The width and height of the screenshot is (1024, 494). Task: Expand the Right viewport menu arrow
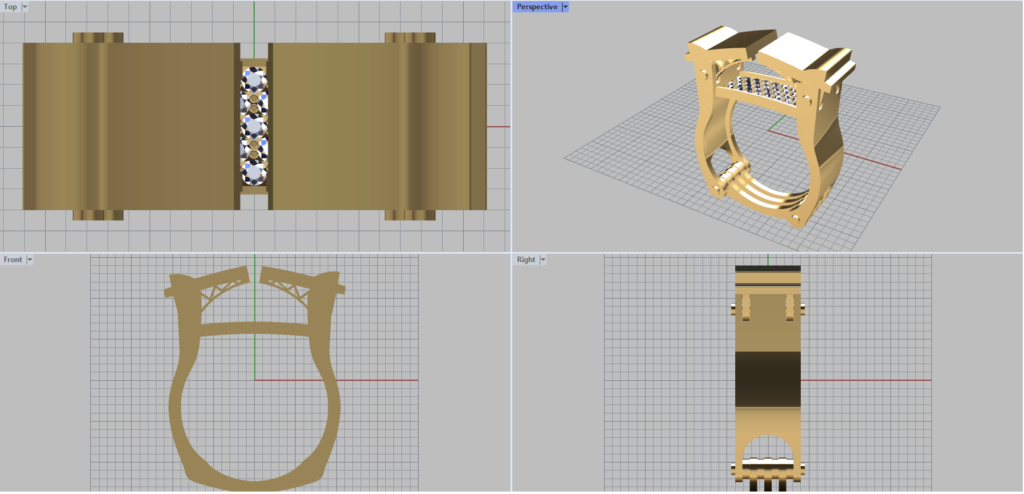[542, 259]
